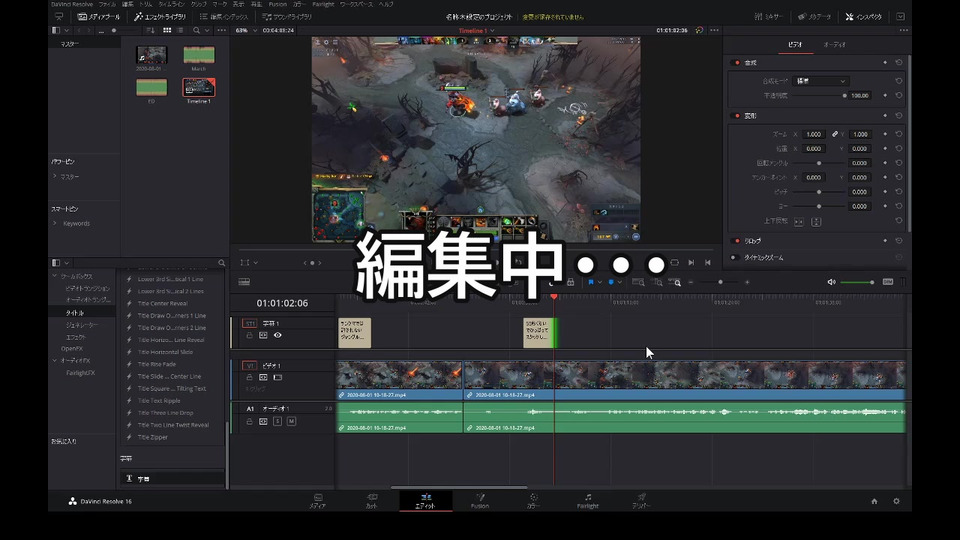This screenshot has height=540, width=960.
Task: Lock the subtitle track ST1
Action: pyautogui.click(x=249, y=335)
